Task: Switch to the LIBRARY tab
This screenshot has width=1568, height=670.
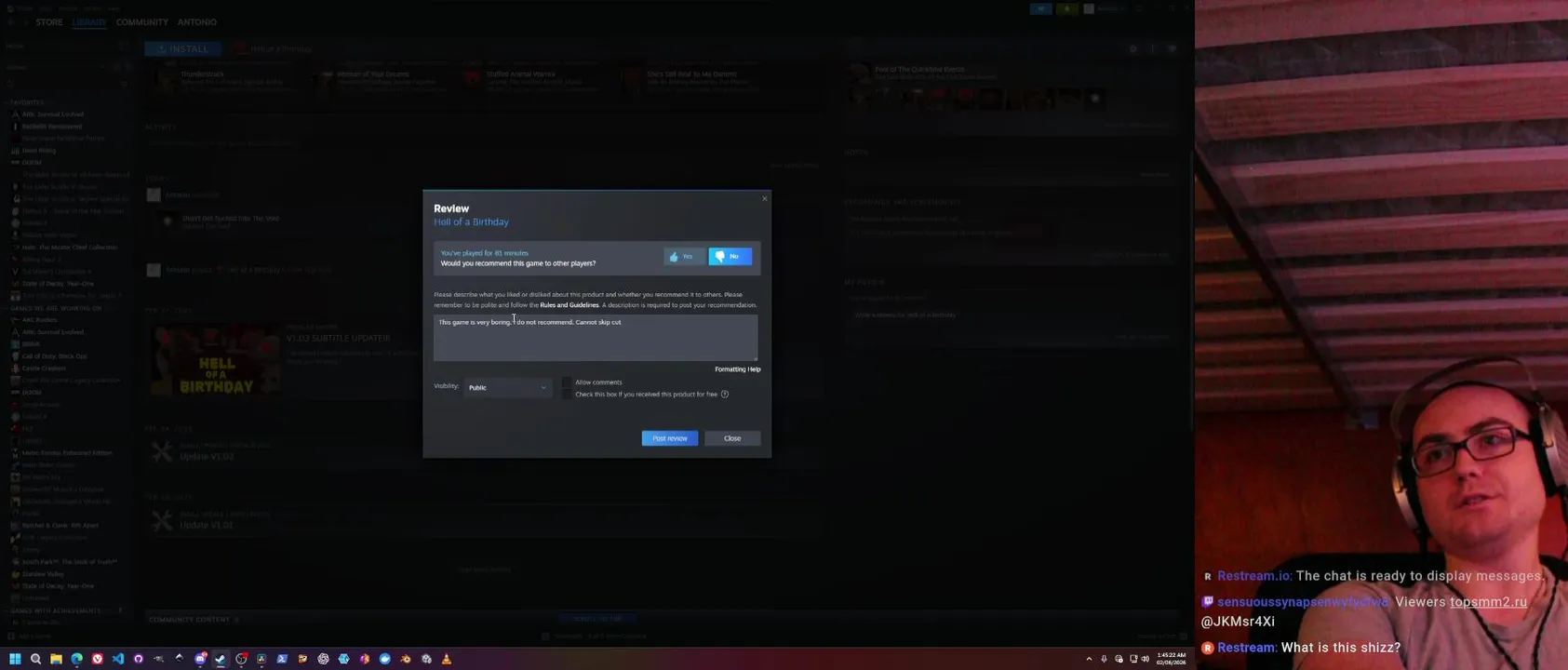Action: [x=89, y=21]
